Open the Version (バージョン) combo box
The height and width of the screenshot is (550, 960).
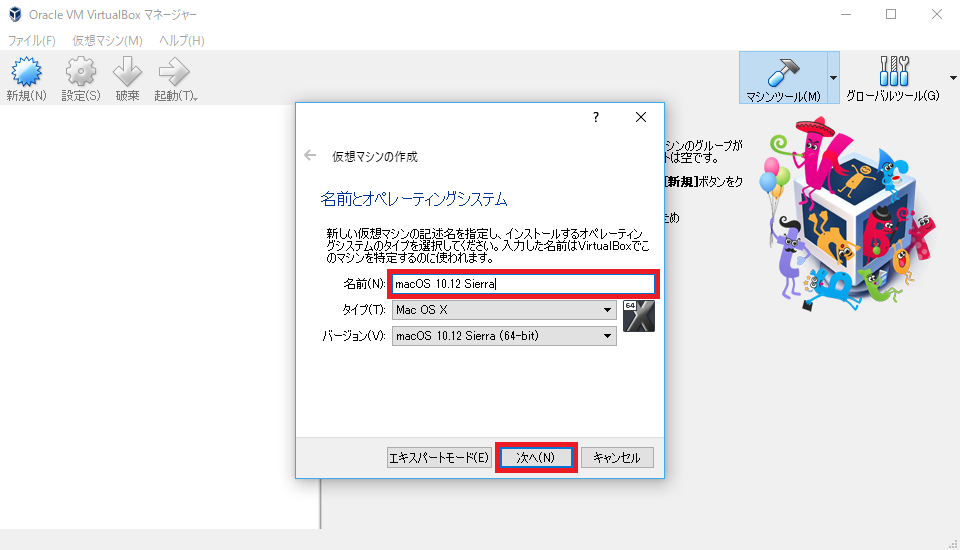[x=504, y=336]
